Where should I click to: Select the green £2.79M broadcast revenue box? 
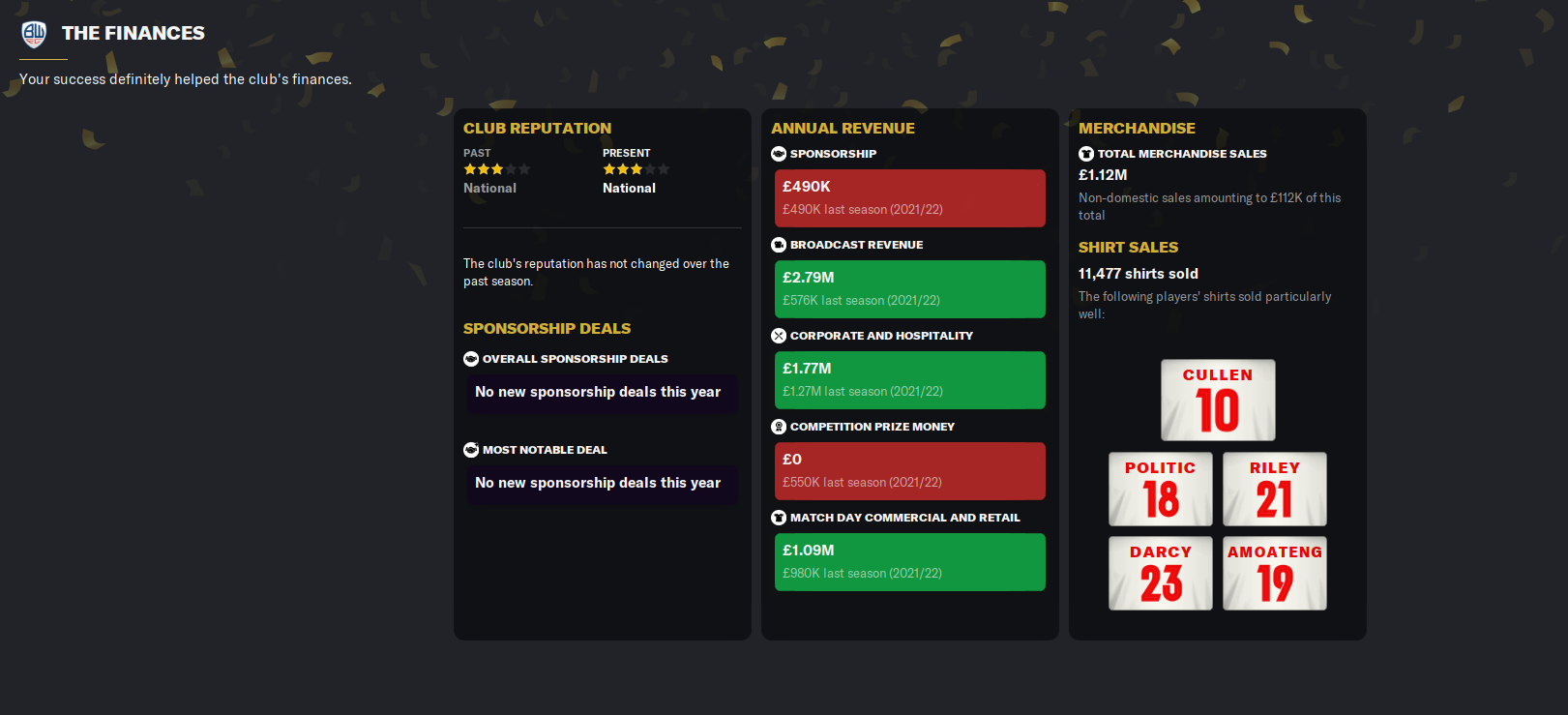coord(909,289)
